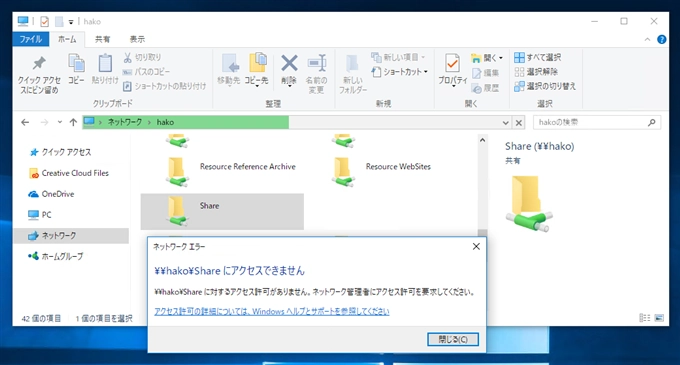Switch to the ホーム tab

tap(67, 39)
